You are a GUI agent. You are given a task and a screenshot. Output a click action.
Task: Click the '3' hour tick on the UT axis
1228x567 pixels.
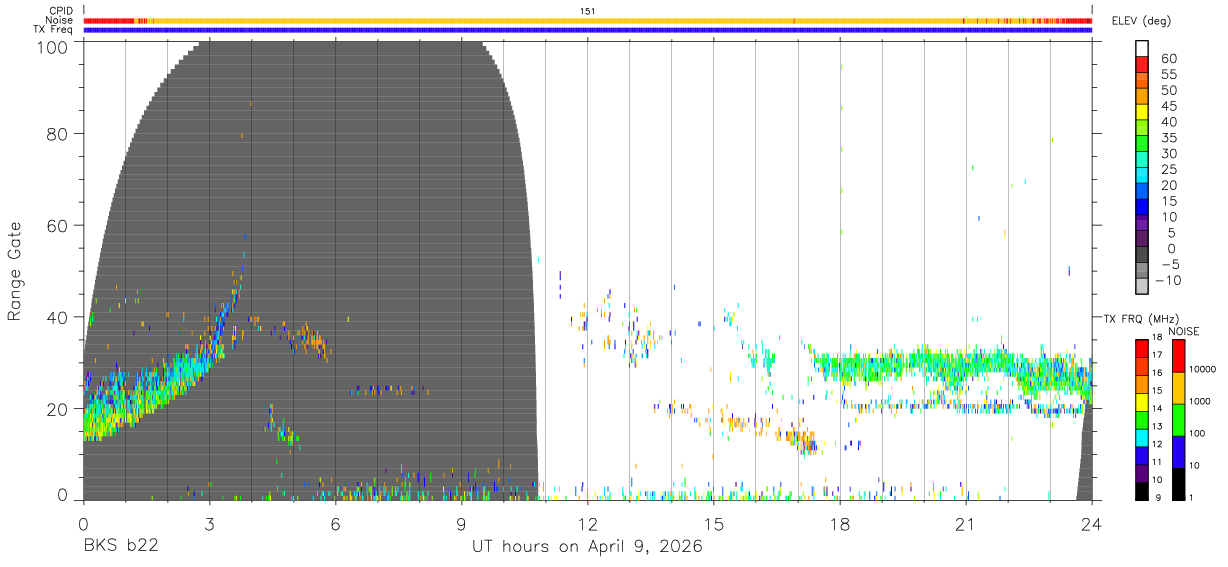pyautogui.click(x=209, y=524)
